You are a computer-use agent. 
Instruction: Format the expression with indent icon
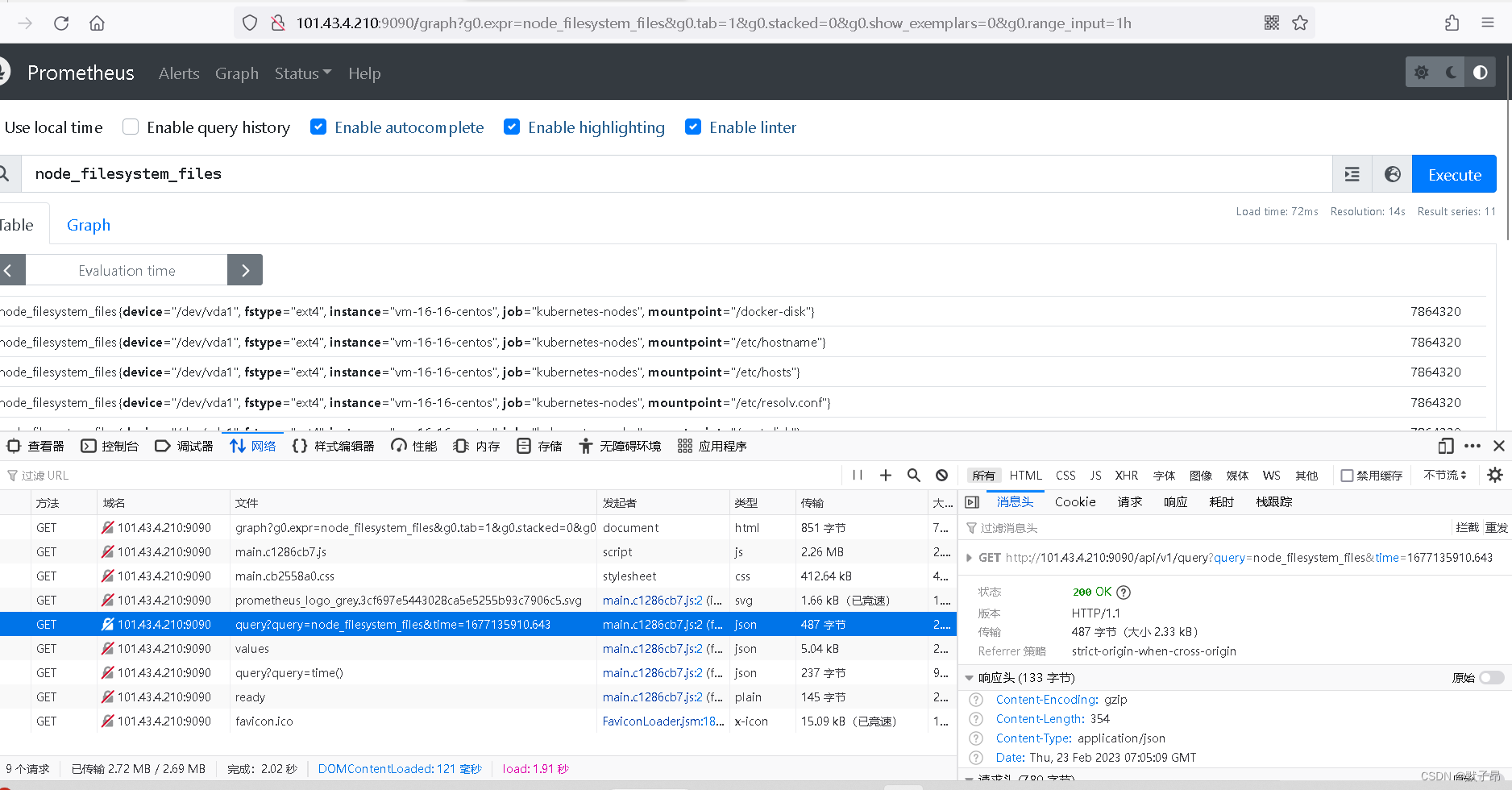point(1352,174)
